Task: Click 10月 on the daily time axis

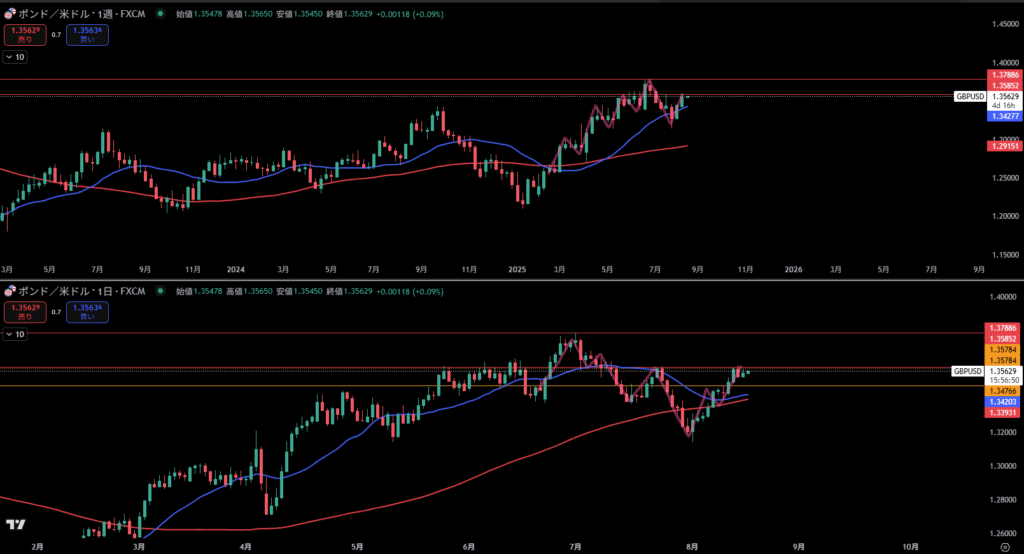Action: tap(910, 547)
